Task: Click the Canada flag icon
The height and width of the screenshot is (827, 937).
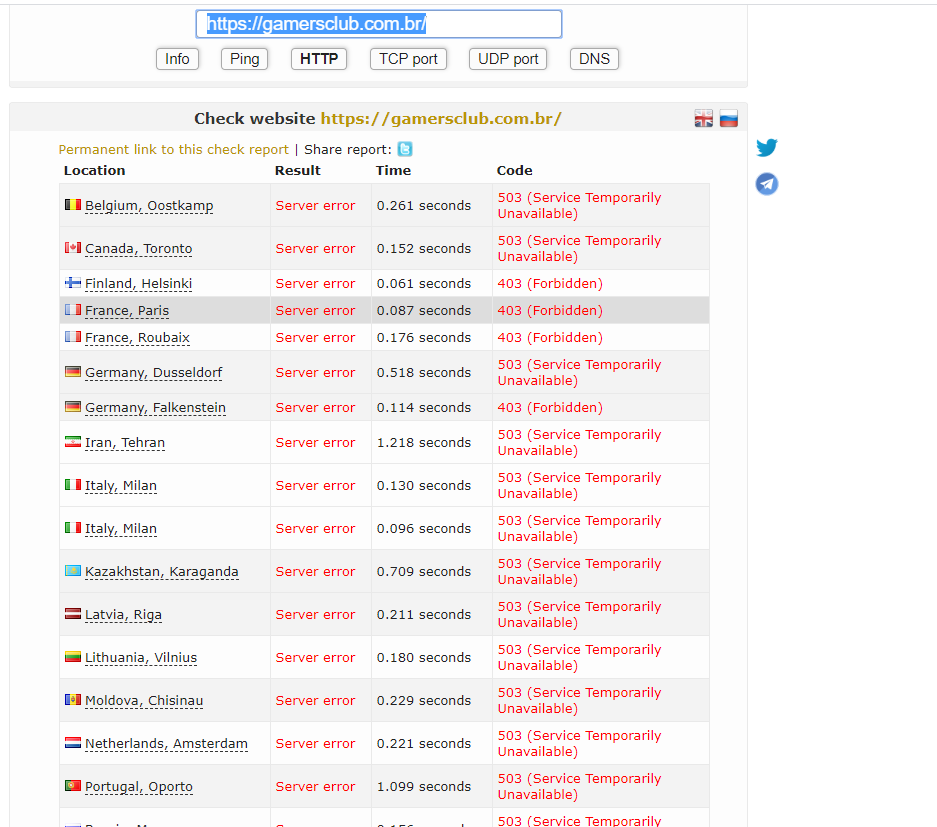Action: coord(73,247)
